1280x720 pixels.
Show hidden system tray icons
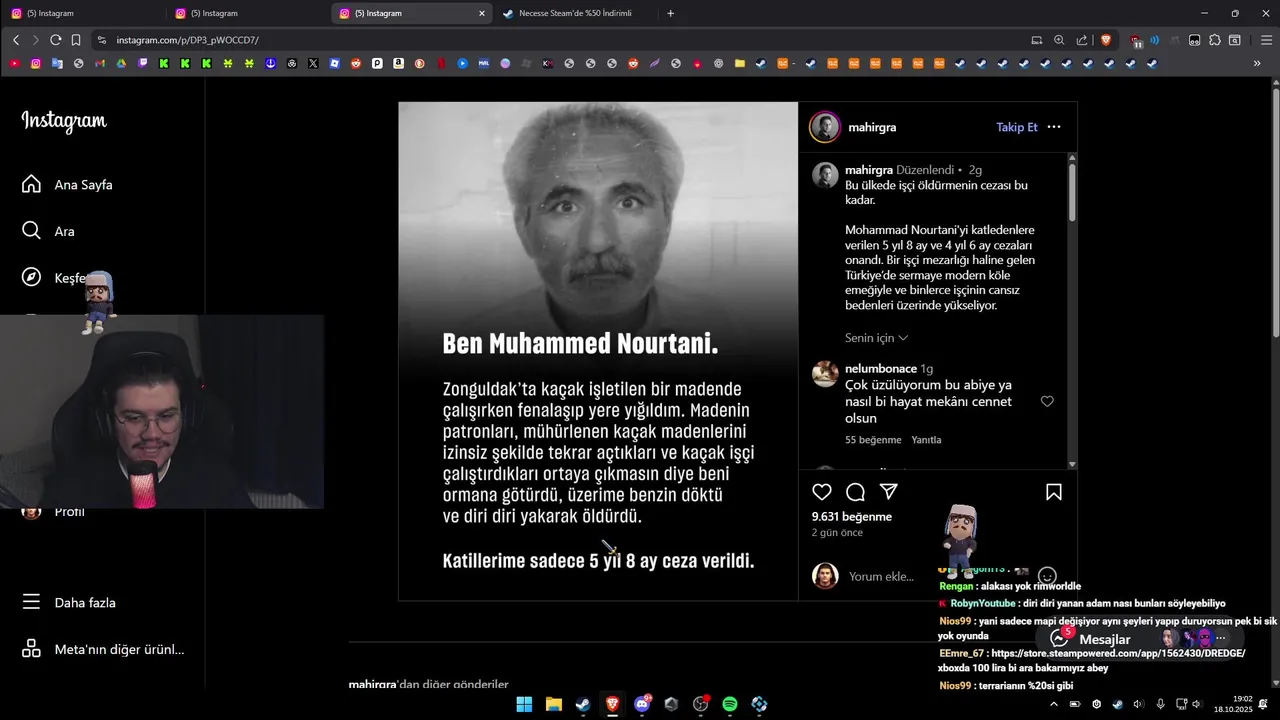pyautogui.click(x=1053, y=704)
